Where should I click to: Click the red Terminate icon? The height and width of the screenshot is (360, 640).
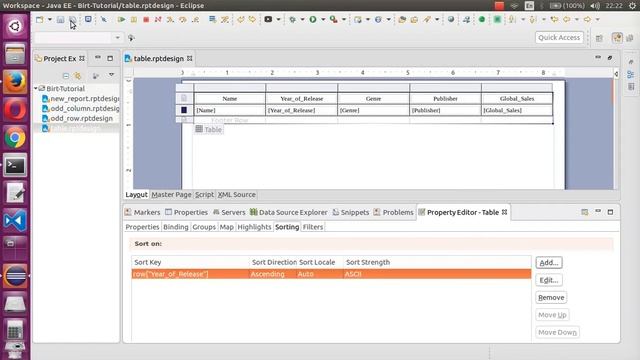click(146, 19)
